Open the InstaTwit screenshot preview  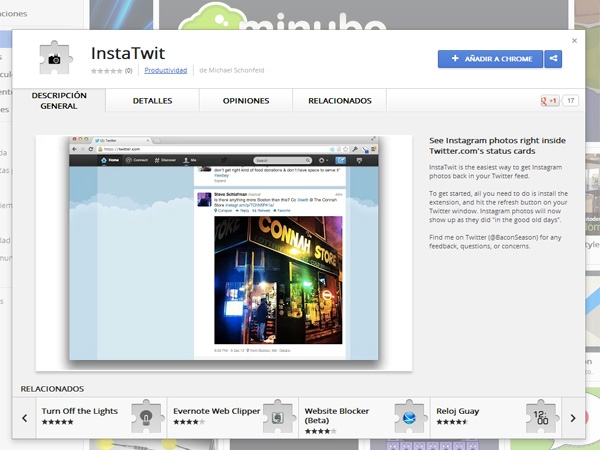coord(224,253)
